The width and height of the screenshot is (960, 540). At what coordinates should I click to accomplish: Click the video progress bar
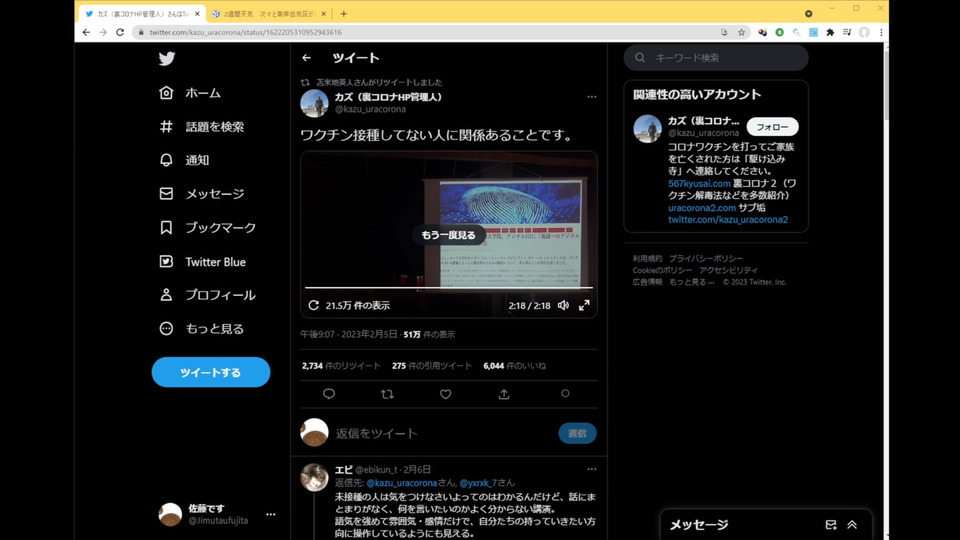pyautogui.click(x=449, y=287)
